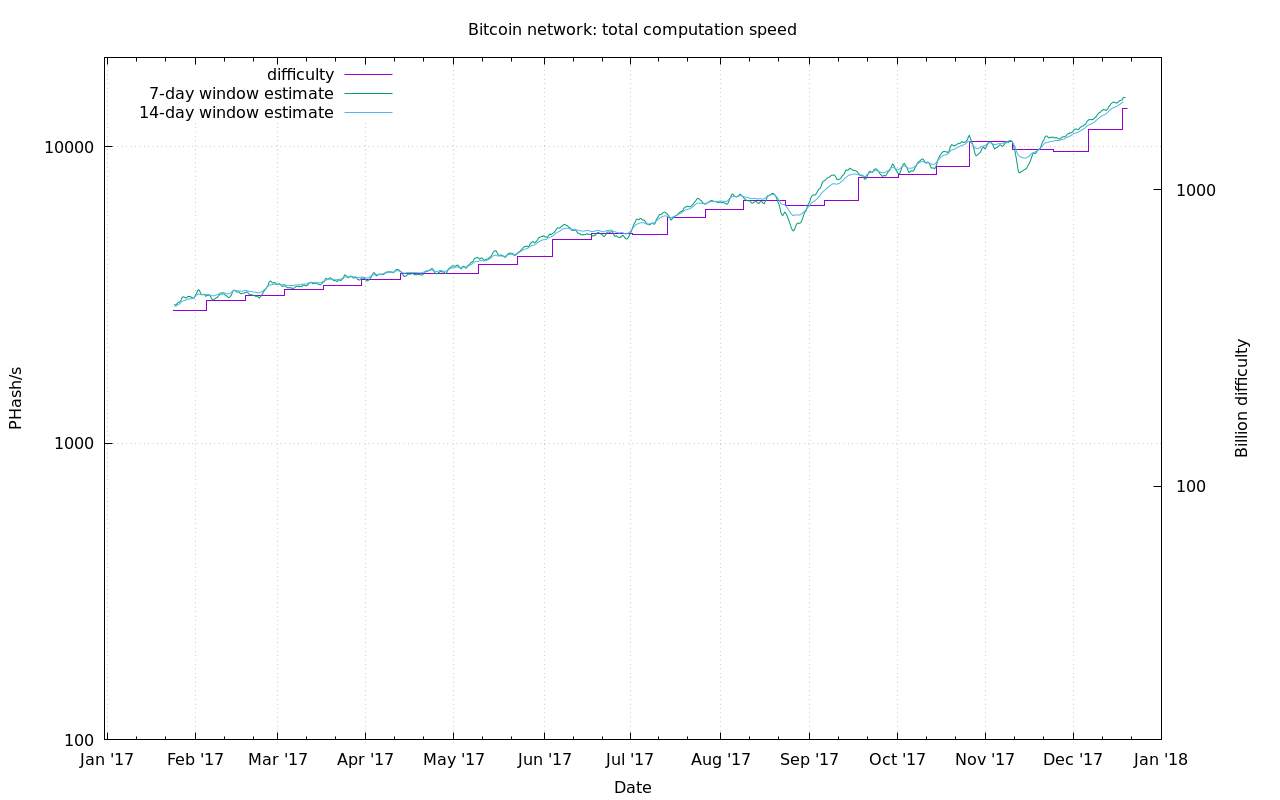This screenshot has height=800, width=1280.
Task: Click the 10000 tick on the PHash/s axis
Action: (69, 147)
